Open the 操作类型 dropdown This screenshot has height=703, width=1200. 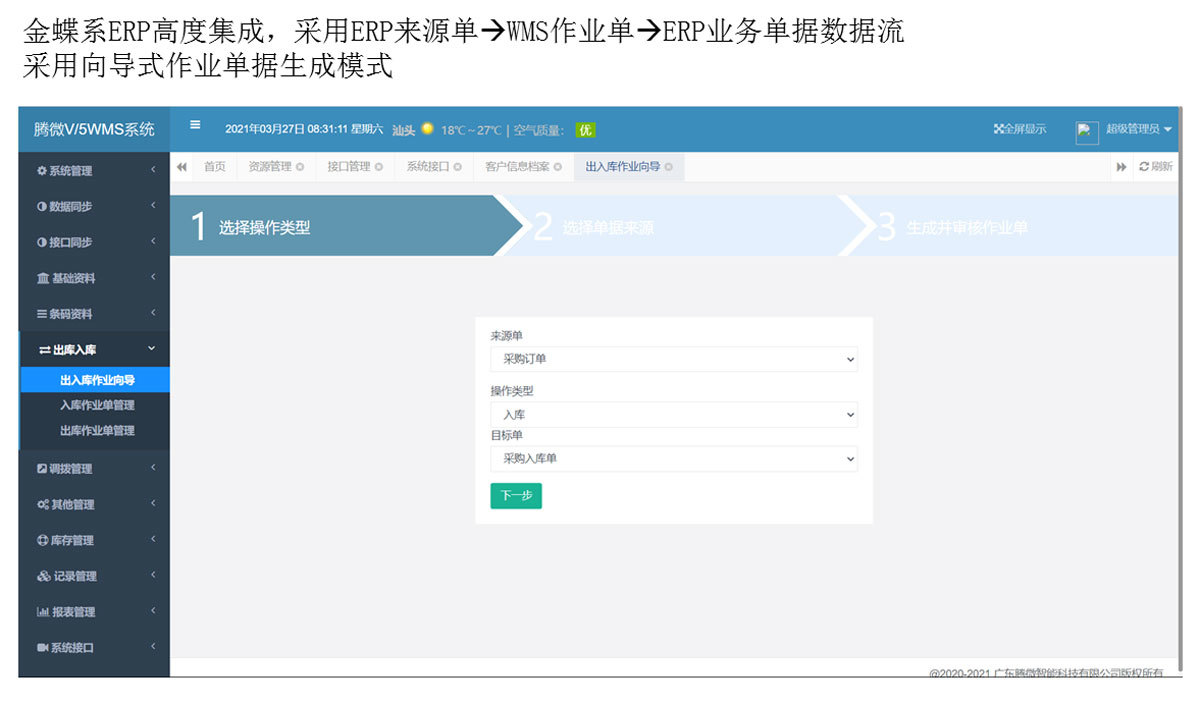click(673, 414)
